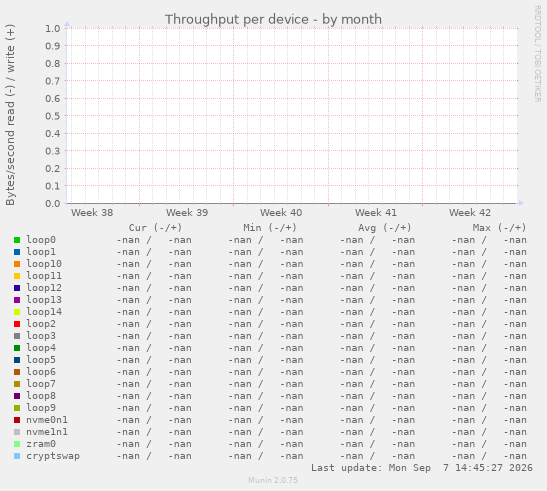Select the loop2 device label
This screenshot has height=491, width=547.
(x=41, y=324)
